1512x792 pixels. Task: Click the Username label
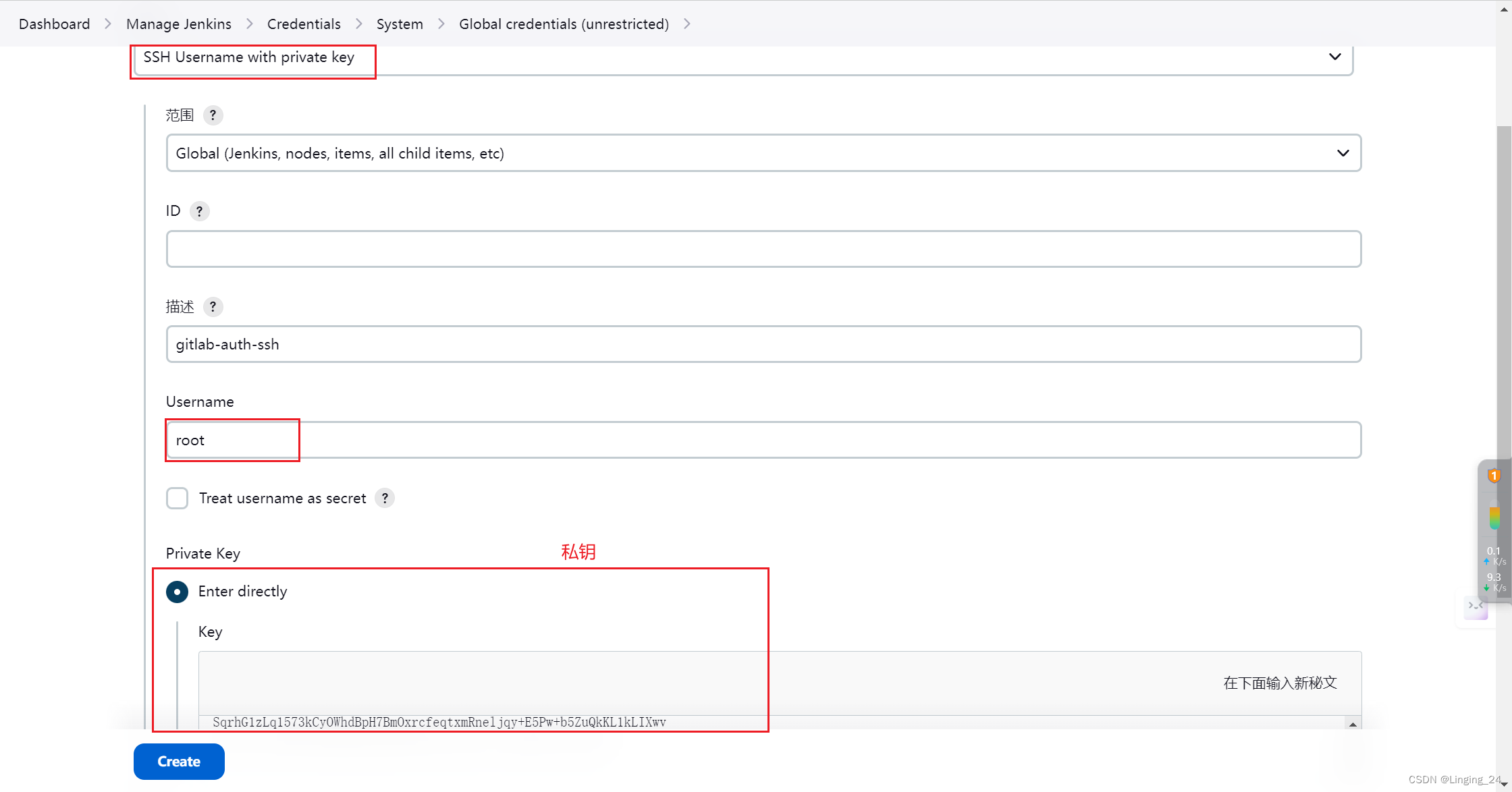click(200, 402)
